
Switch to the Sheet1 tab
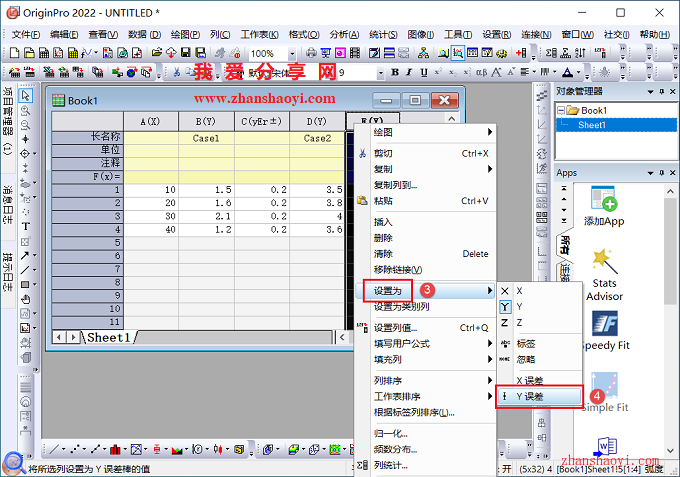(x=108, y=337)
